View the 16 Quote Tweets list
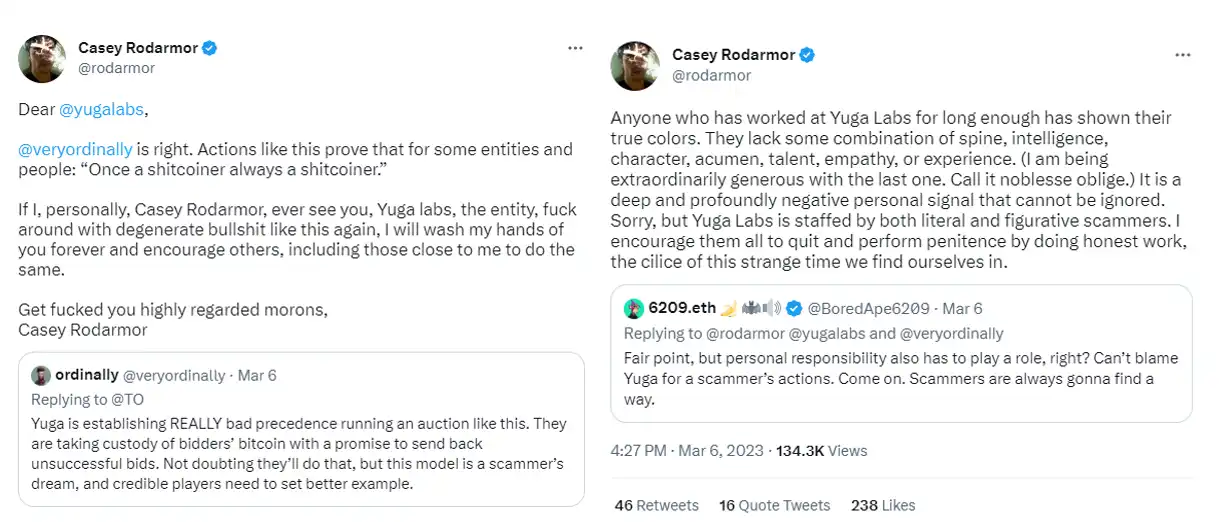The image size is (1219, 522). [x=774, y=505]
